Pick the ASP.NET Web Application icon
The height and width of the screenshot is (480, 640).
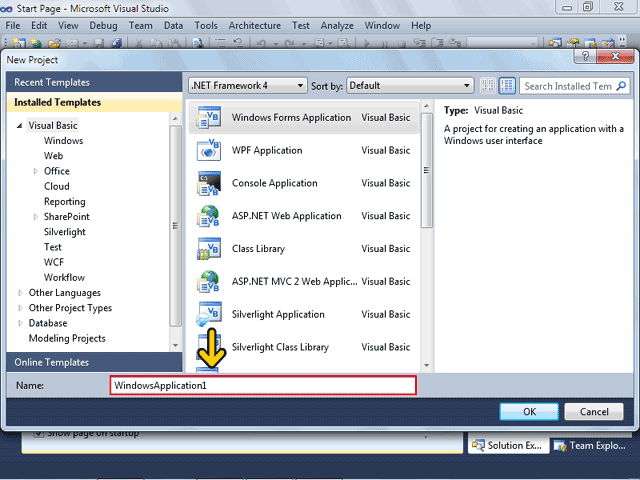pyautogui.click(x=208, y=216)
